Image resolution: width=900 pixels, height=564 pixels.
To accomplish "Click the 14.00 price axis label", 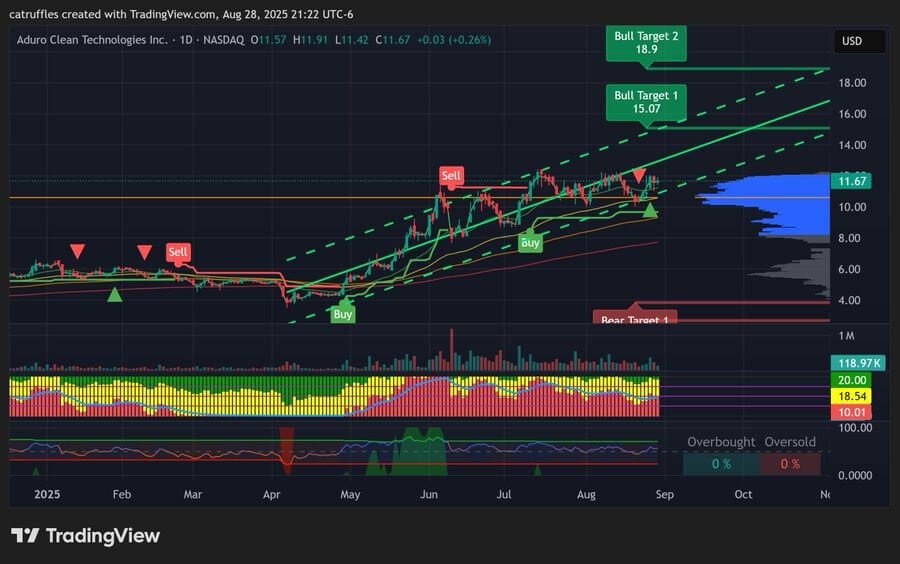I will click(852, 145).
